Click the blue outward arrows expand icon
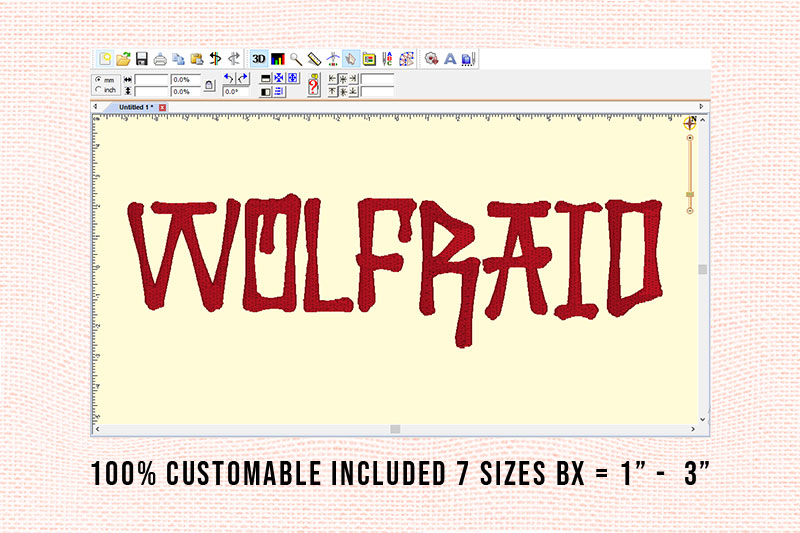The height and width of the screenshot is (533, 800). [293, 78]
